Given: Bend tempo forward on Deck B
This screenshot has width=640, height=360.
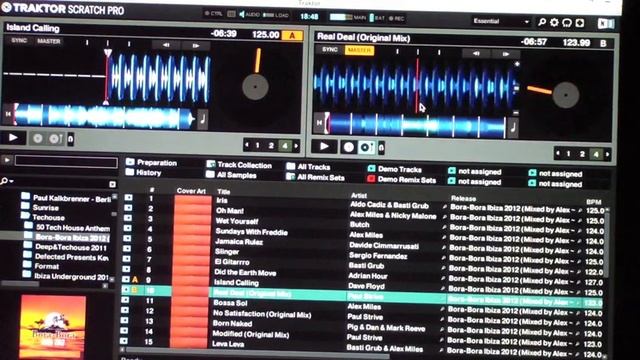Looking at the screenshot, I should [x=506, y=54].
